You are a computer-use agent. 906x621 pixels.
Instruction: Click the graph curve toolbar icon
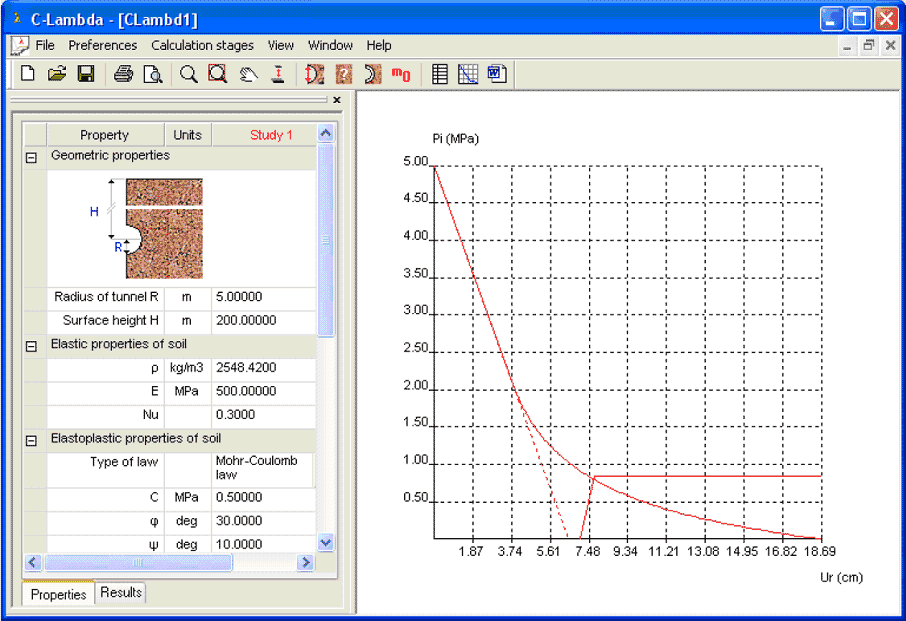(468, 74)
